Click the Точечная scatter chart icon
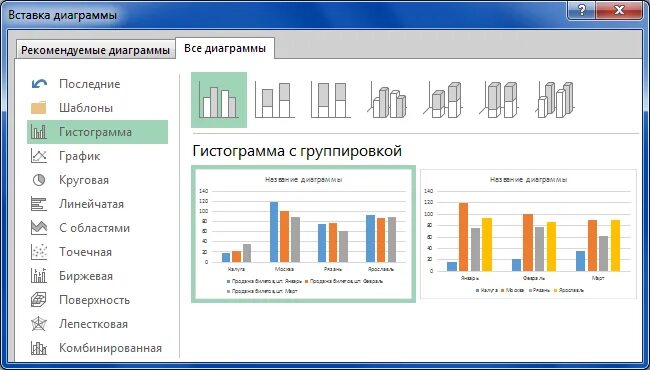Viewport: 650px width, 370px height. click(39, 252)
